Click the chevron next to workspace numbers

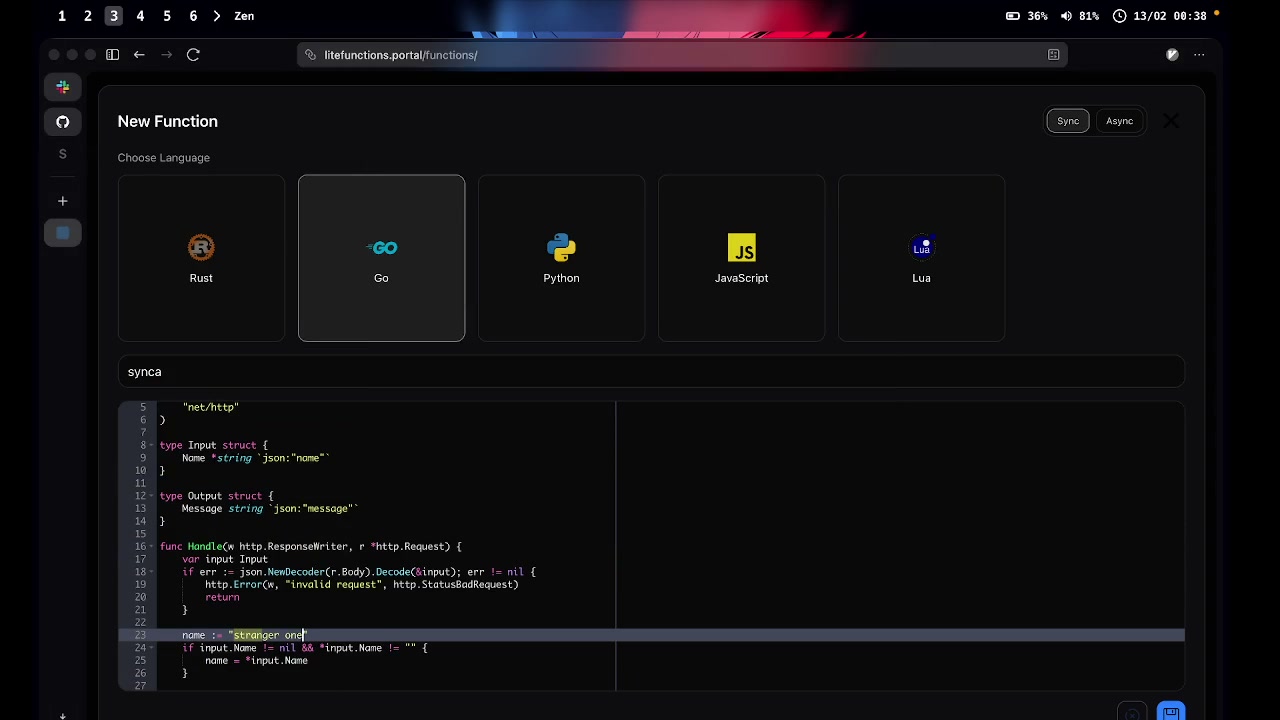tap(216, 16)
